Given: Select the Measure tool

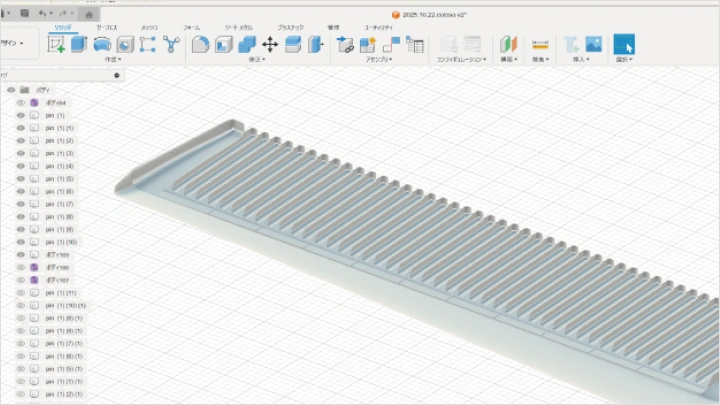Looking at the screenshot, I should pos(540,45).
